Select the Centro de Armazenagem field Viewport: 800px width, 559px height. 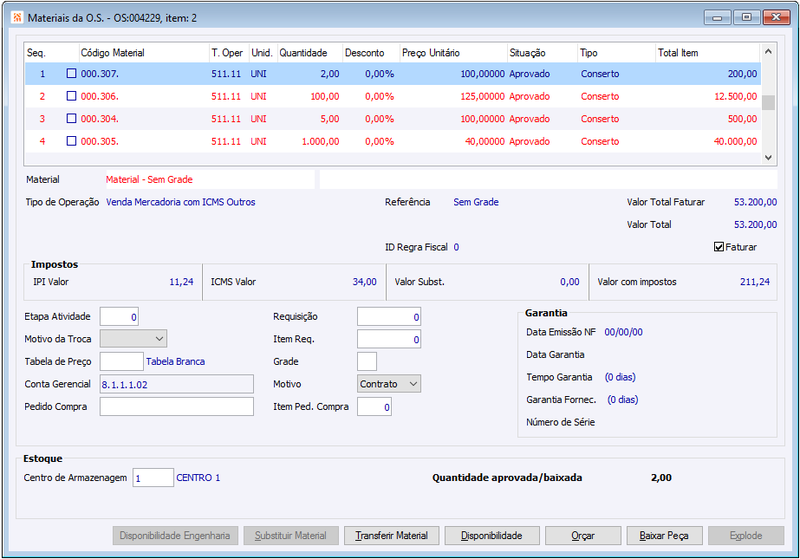(152, 478)
